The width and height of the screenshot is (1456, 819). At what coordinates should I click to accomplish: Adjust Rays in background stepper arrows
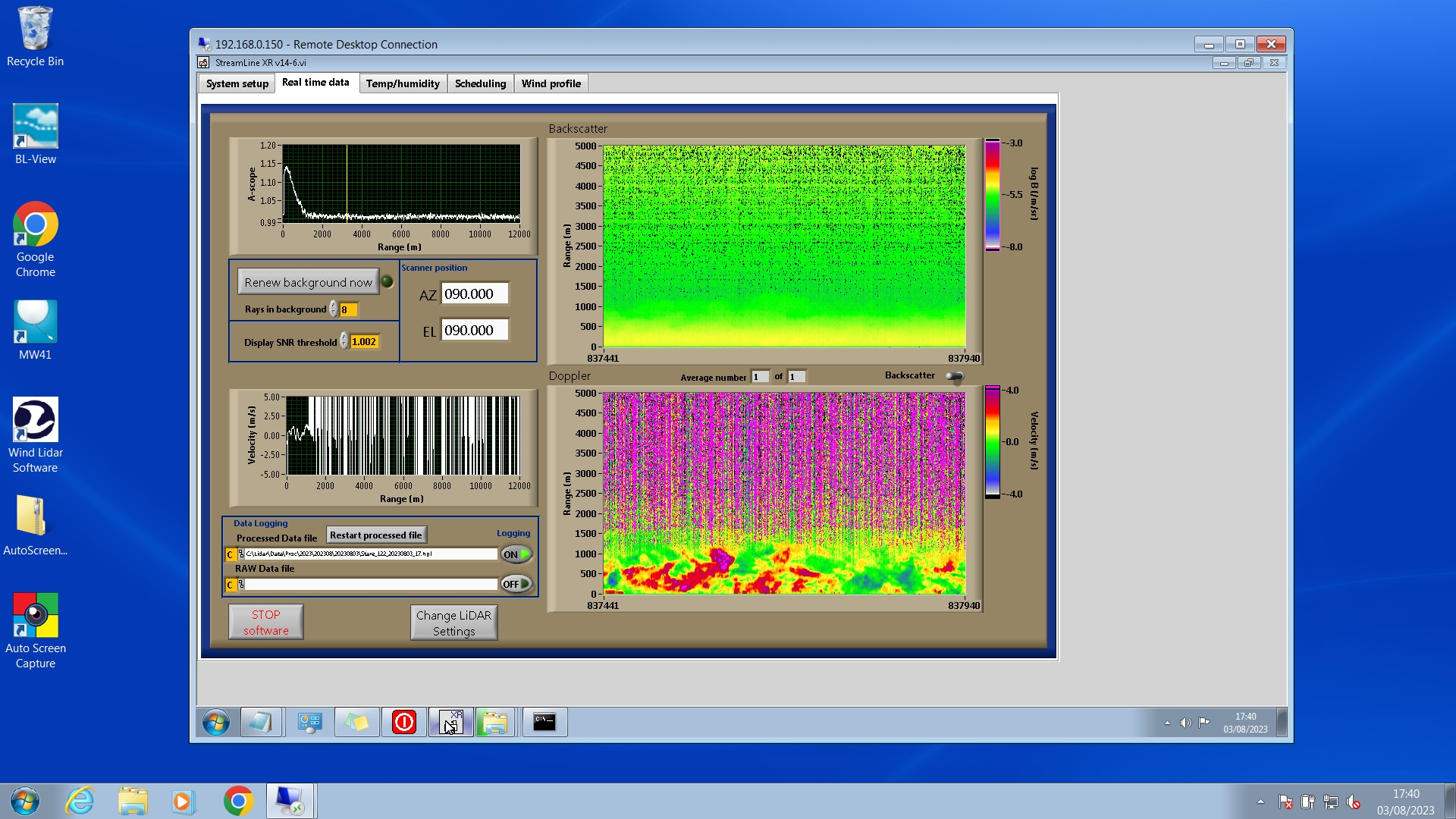coord(333,309)
